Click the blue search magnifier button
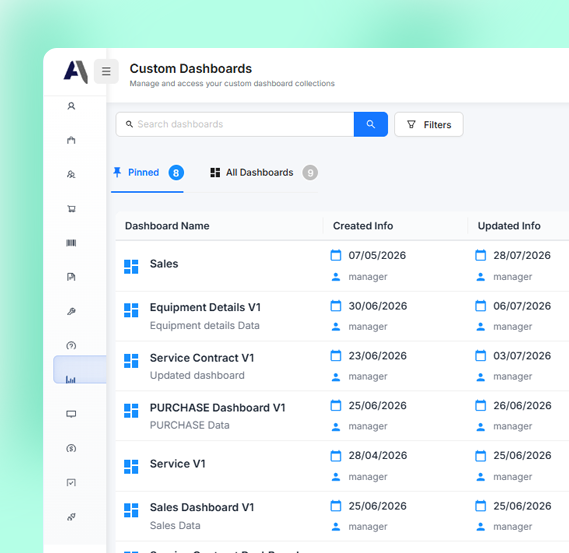The image size is (569, 553). click(371, 124)
